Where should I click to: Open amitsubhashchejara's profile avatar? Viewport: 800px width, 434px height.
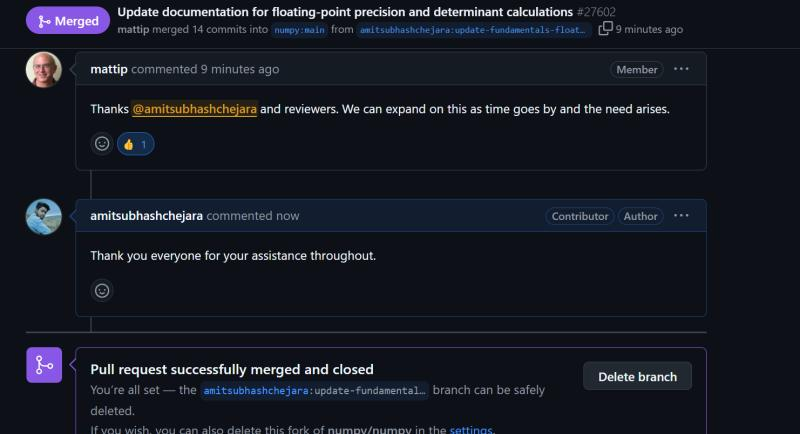click(x=44, y=217)
